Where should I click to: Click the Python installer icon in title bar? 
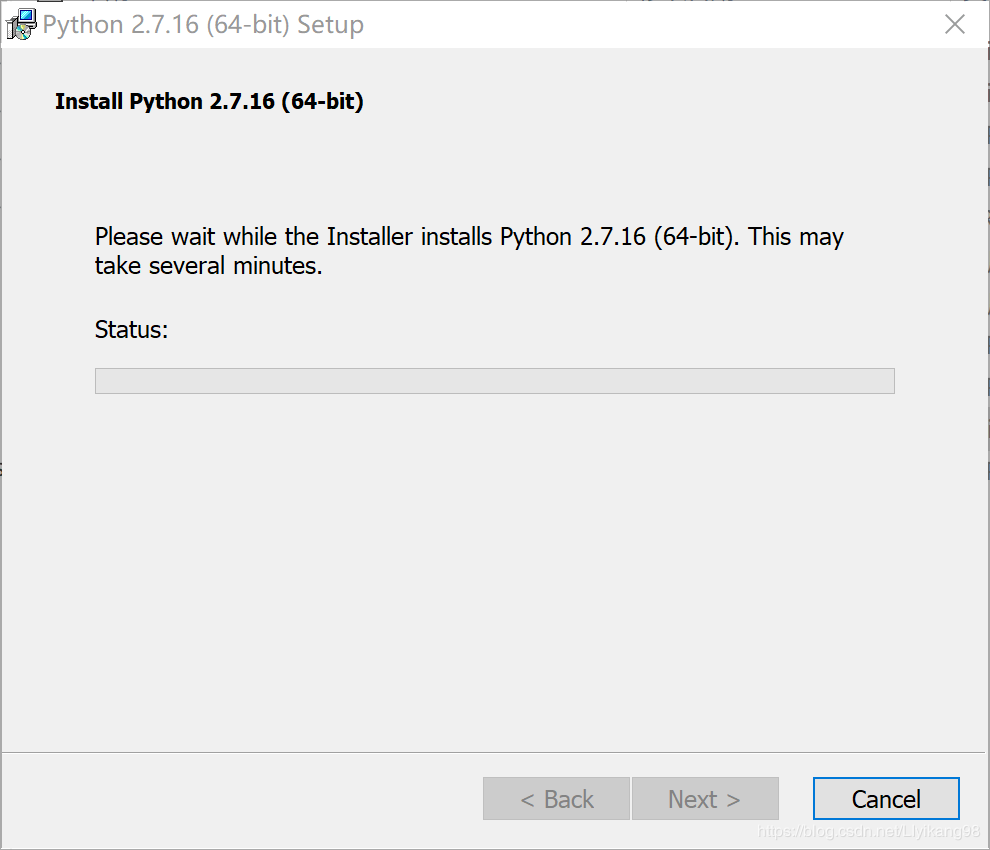(20, 25)
